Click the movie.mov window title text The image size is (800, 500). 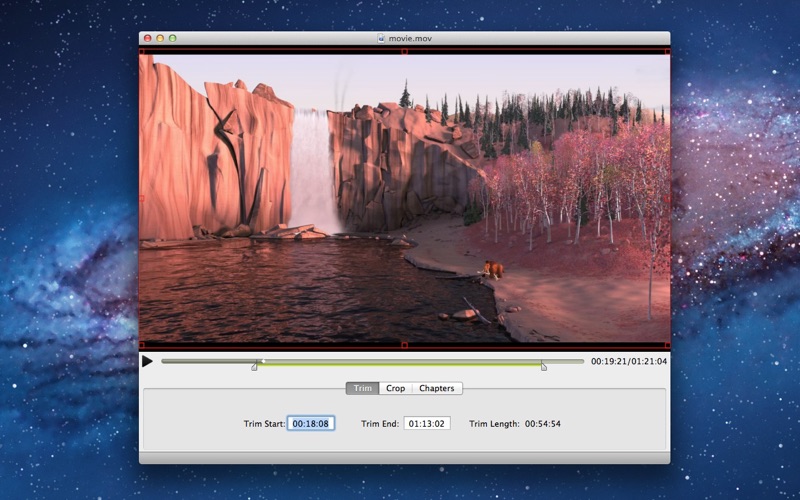pyautogui.click(x=410, y=38)
